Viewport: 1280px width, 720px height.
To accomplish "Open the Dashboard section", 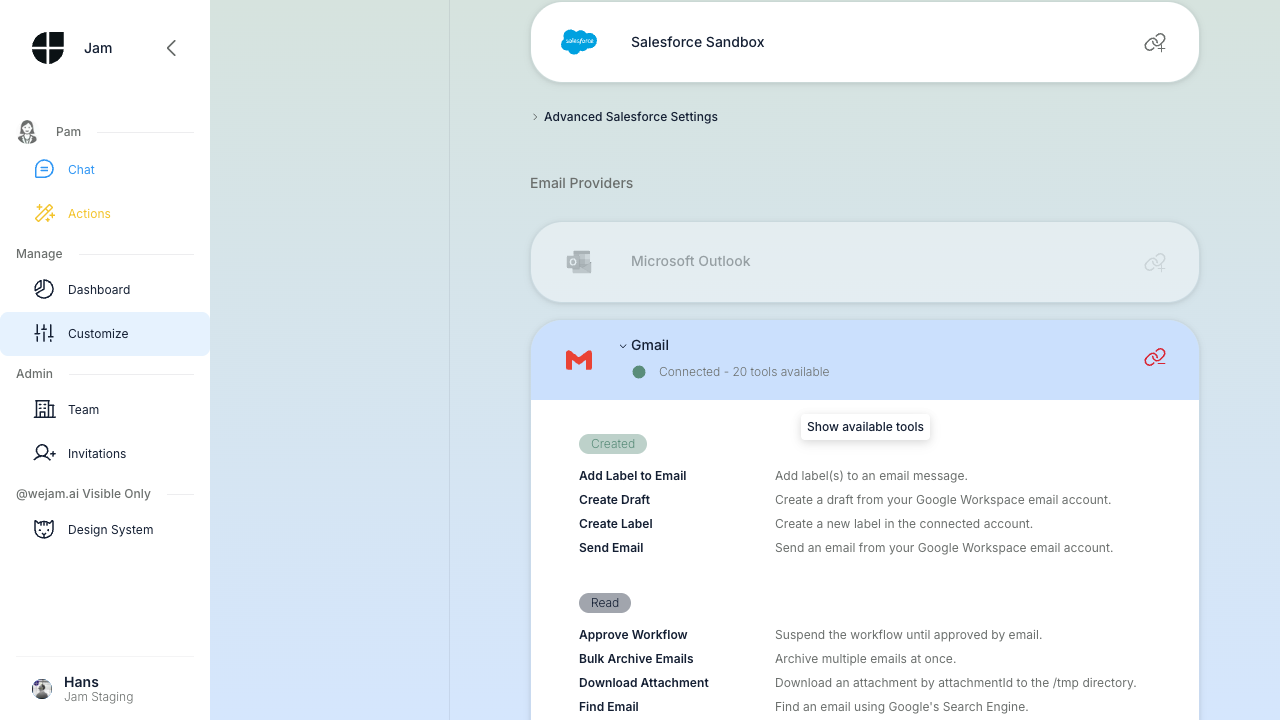I will coord(105,289).
